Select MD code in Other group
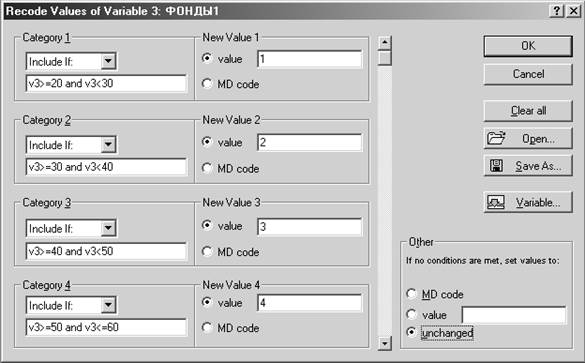This screenshot has height=363, width=585. point(411,294)
